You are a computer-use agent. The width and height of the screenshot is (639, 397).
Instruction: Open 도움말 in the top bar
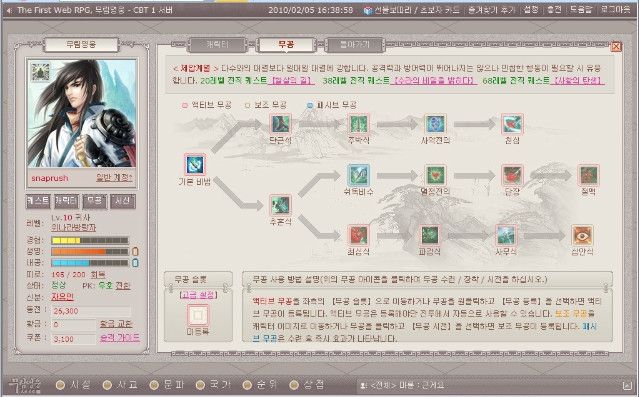pyautogui.click(x=581, y=10)
